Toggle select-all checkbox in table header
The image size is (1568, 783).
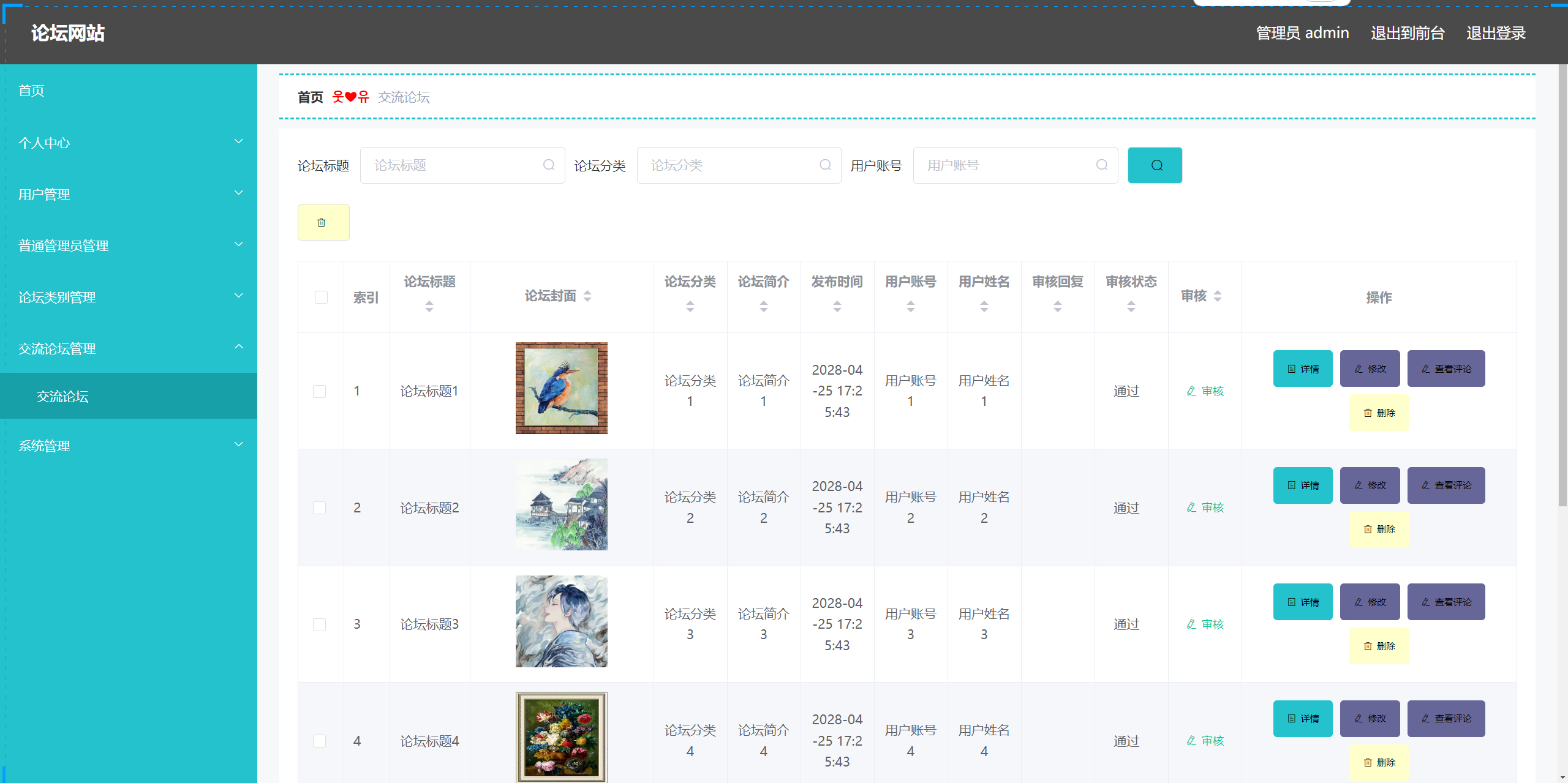[321, 297]
